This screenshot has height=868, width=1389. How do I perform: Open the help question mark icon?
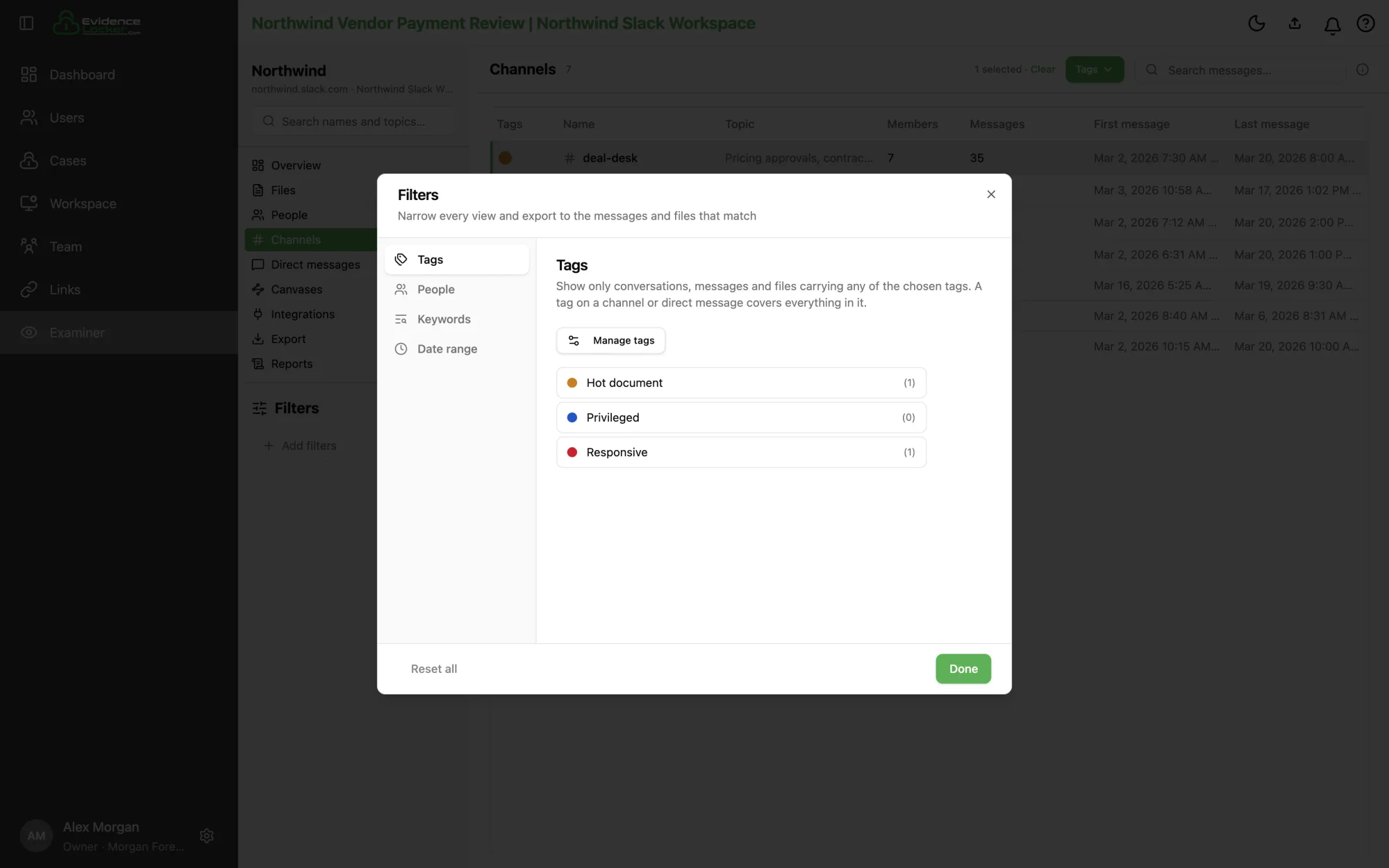pos(1365,24)
